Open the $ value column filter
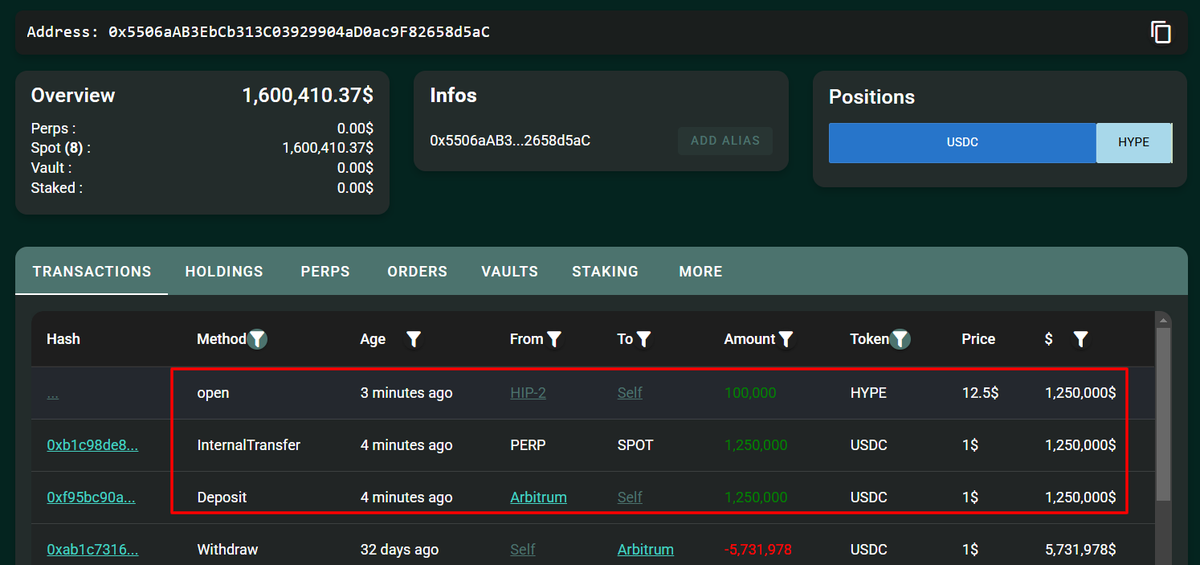 tap(1080, 339)
